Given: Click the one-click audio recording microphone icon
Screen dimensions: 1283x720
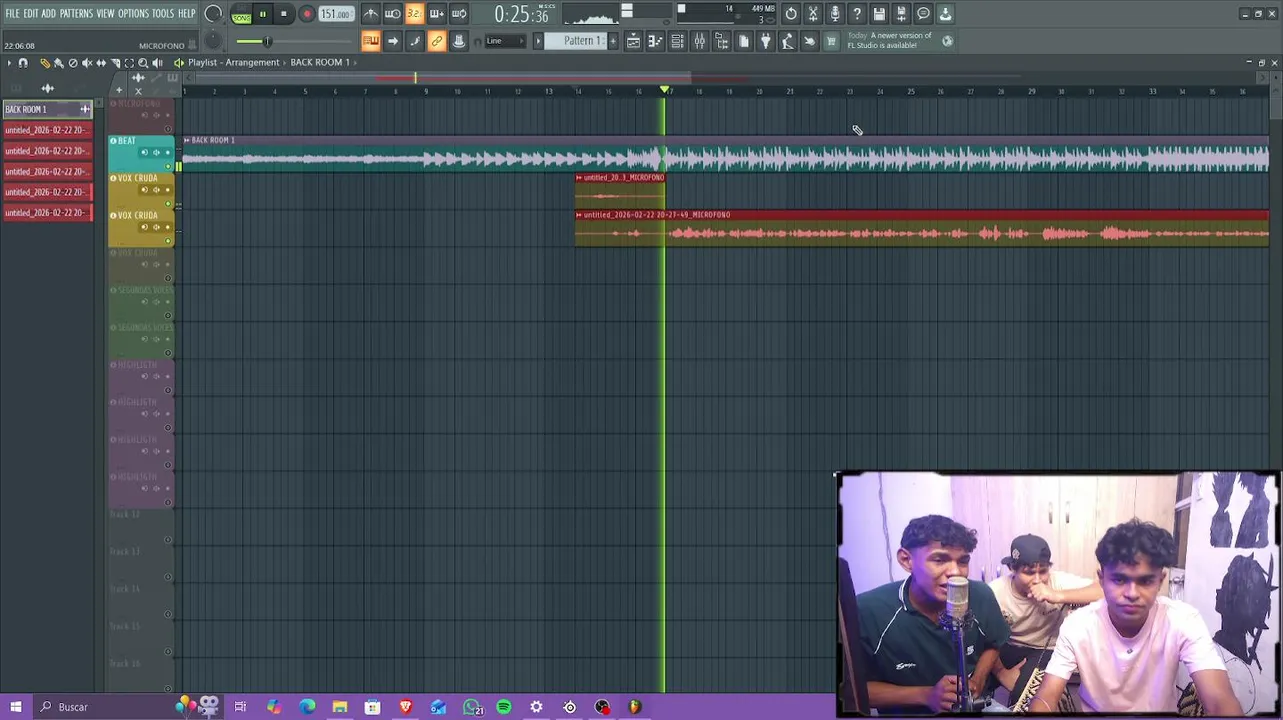Looking at the screenshot, I should pos(835,14).
